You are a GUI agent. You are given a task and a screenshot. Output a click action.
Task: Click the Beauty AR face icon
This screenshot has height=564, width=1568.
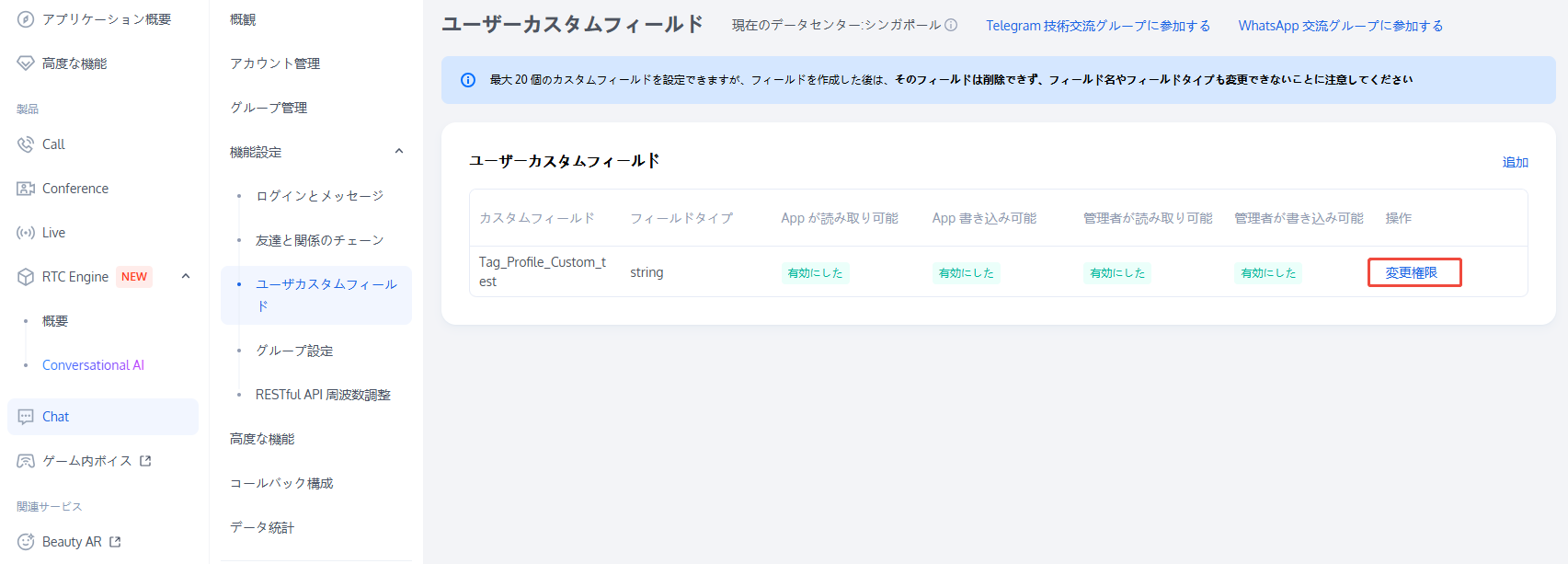(26, 542)
